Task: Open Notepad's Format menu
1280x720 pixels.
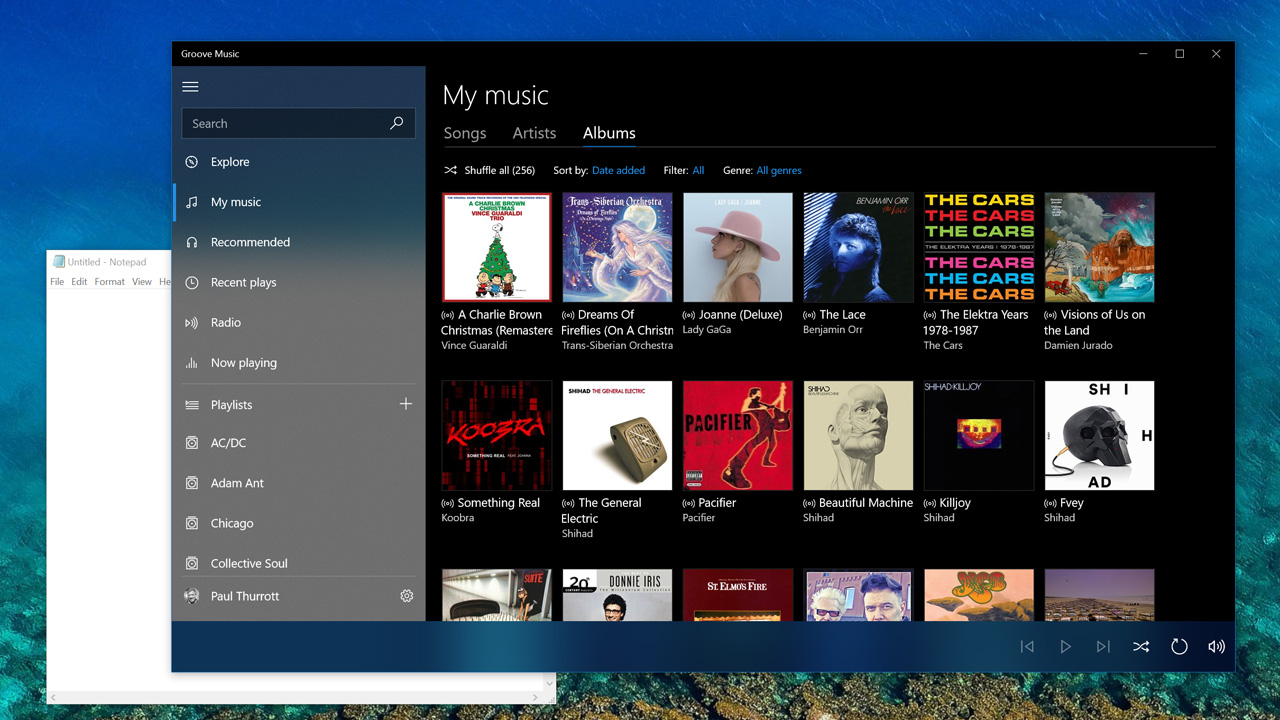Action: click(x=109, y=281)
